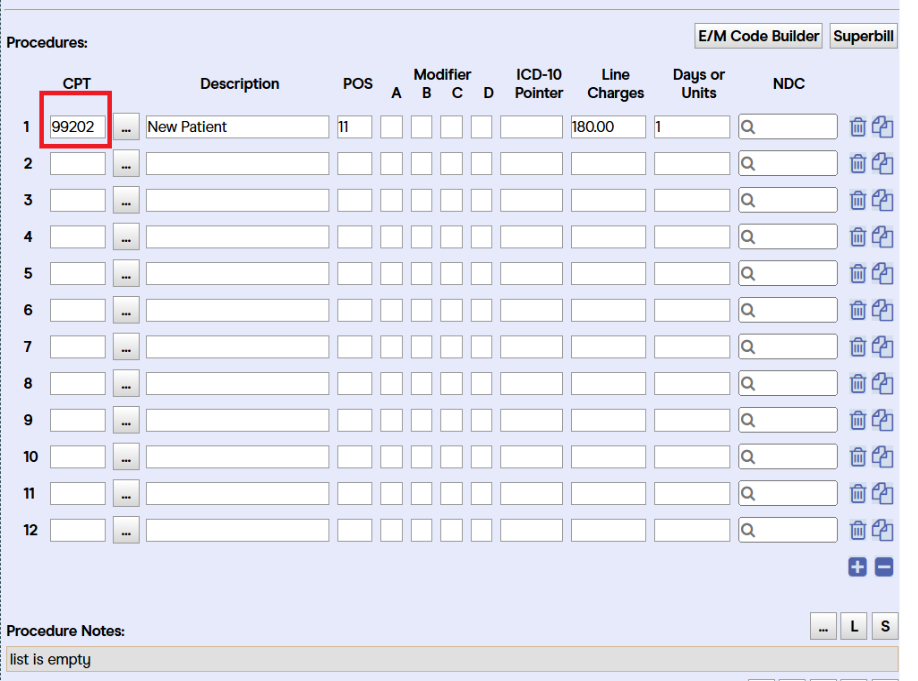Delete procedure row 3 with trash icon

[858, 200]
